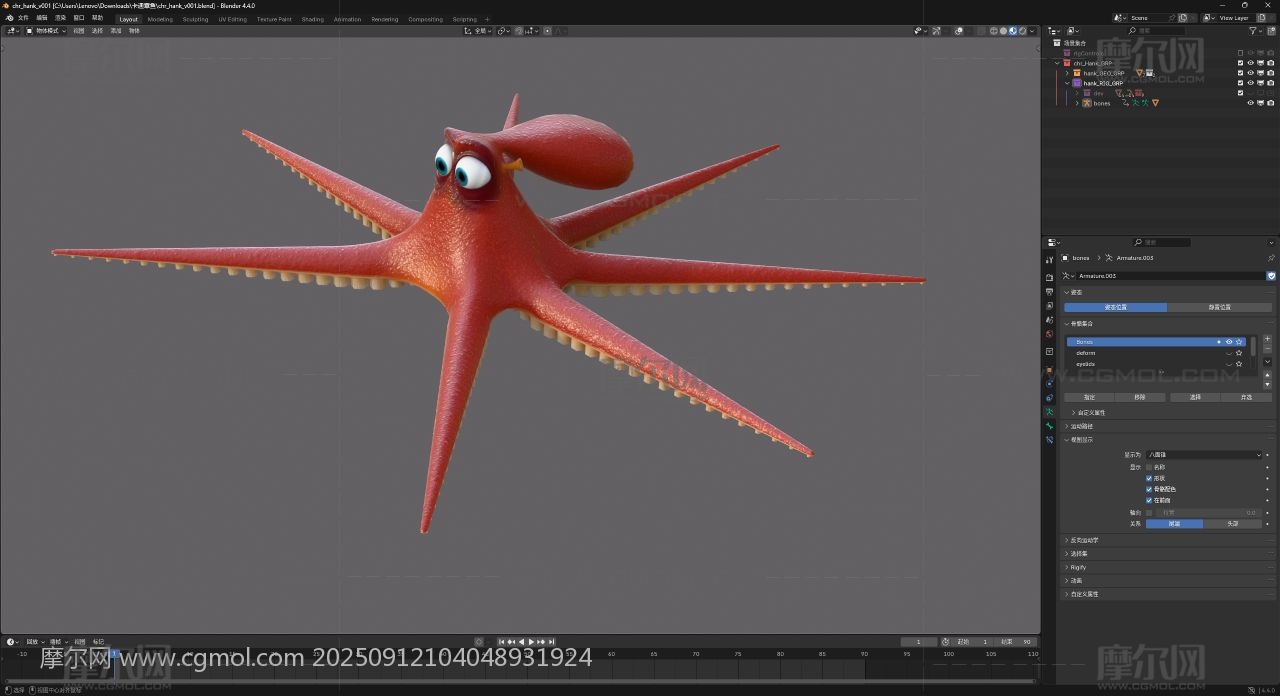Hide the Bones collection via eye icon

pyautogui.click(x=1229, y=342)
